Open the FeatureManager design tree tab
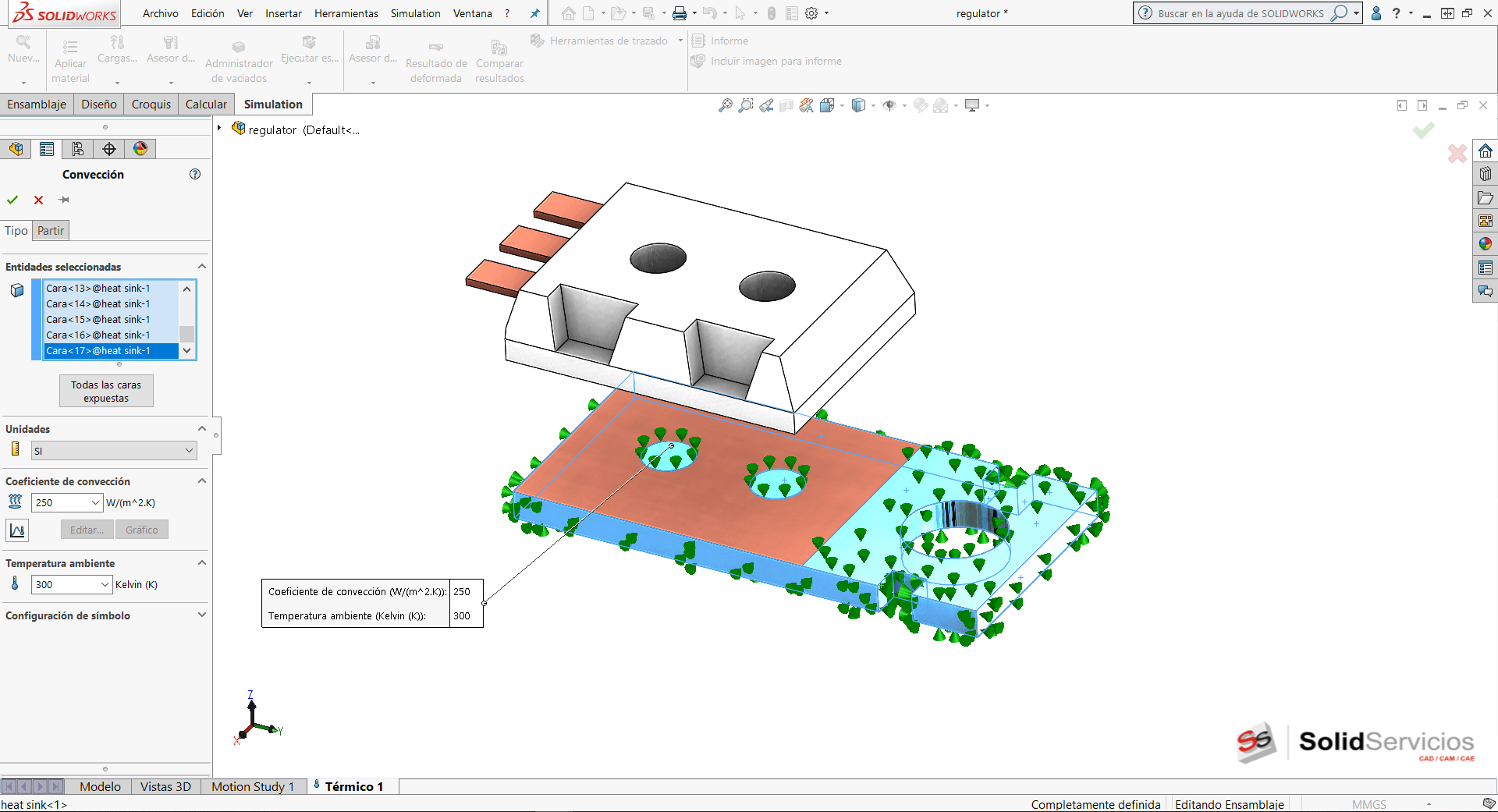 [x=16, y=149]
